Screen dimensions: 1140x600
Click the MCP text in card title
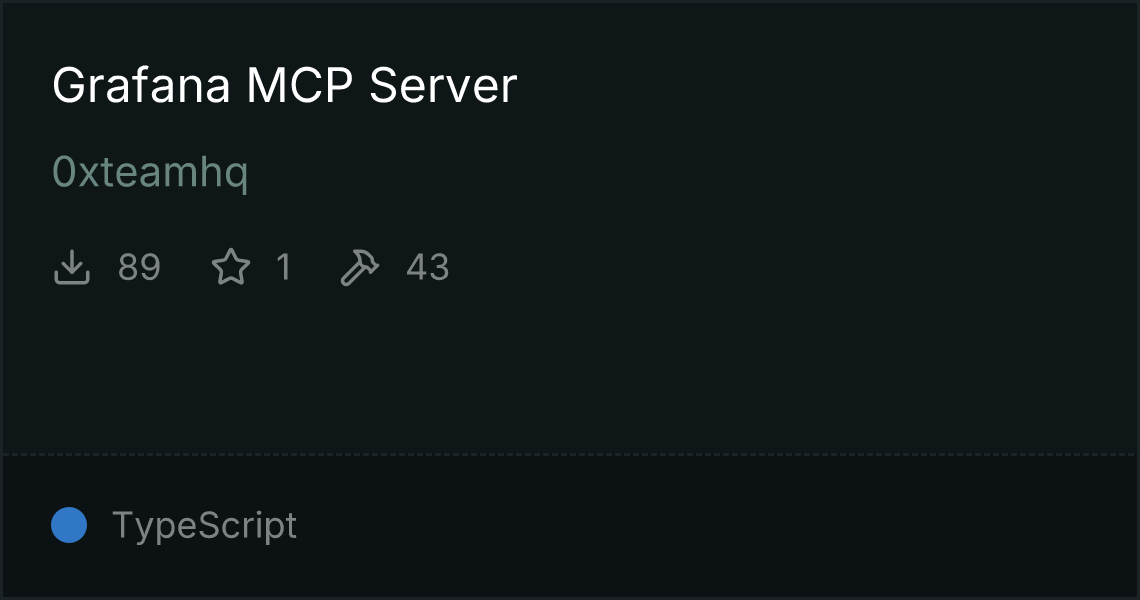click(300, 85)
